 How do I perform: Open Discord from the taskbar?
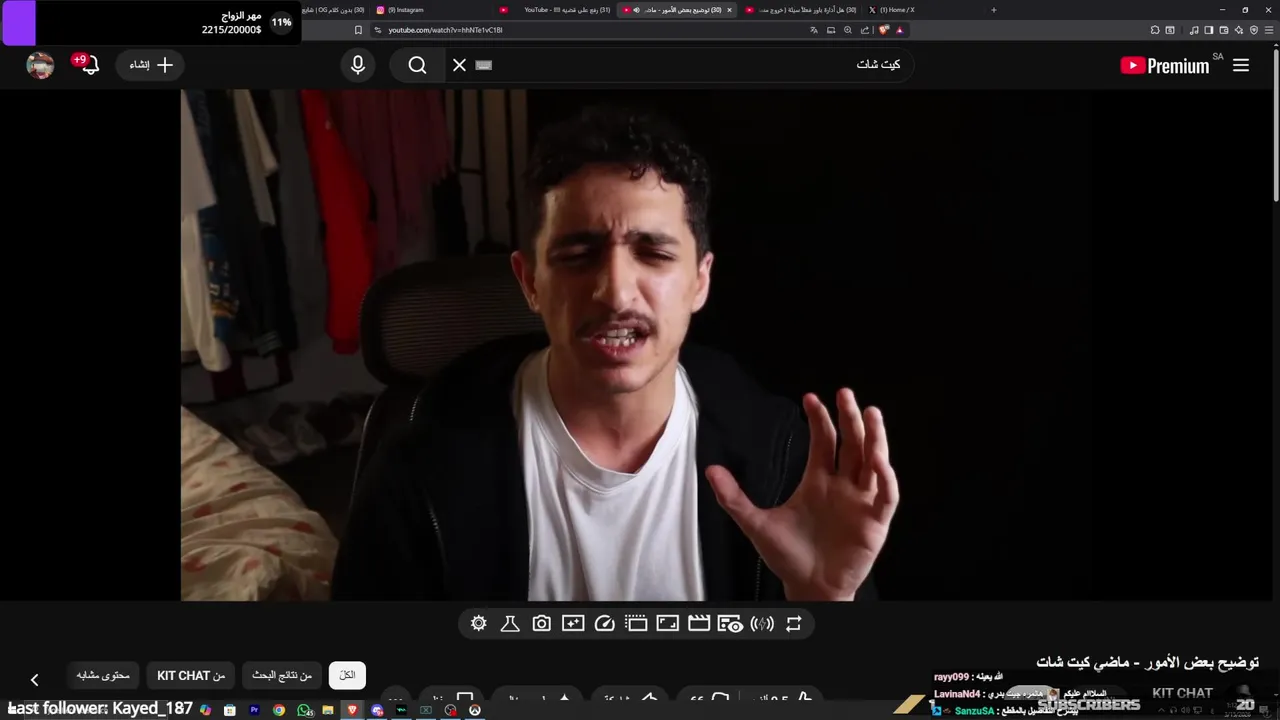coord(377,710)
